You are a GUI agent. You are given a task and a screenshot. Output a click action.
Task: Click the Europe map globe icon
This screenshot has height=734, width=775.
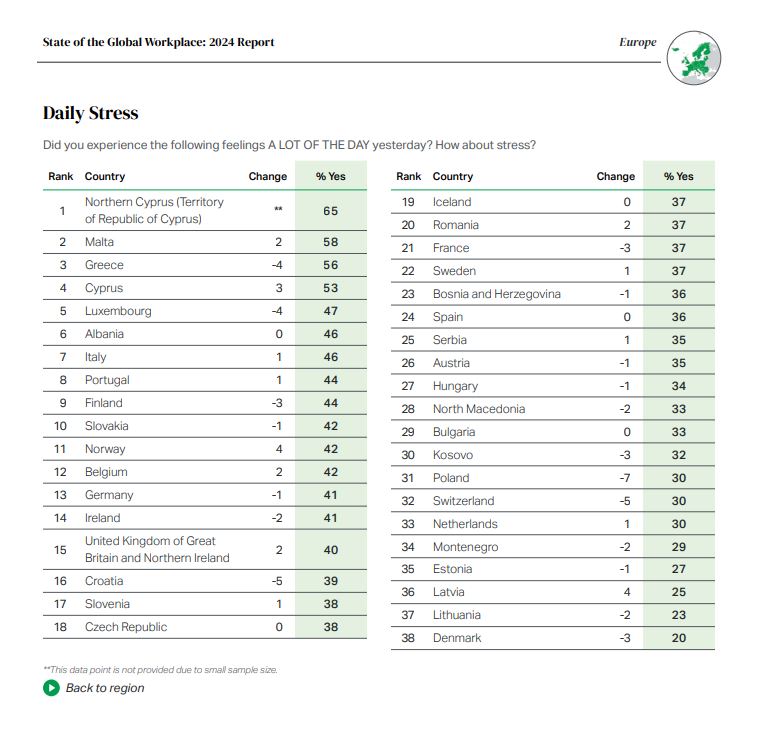[x=693, y=58]
